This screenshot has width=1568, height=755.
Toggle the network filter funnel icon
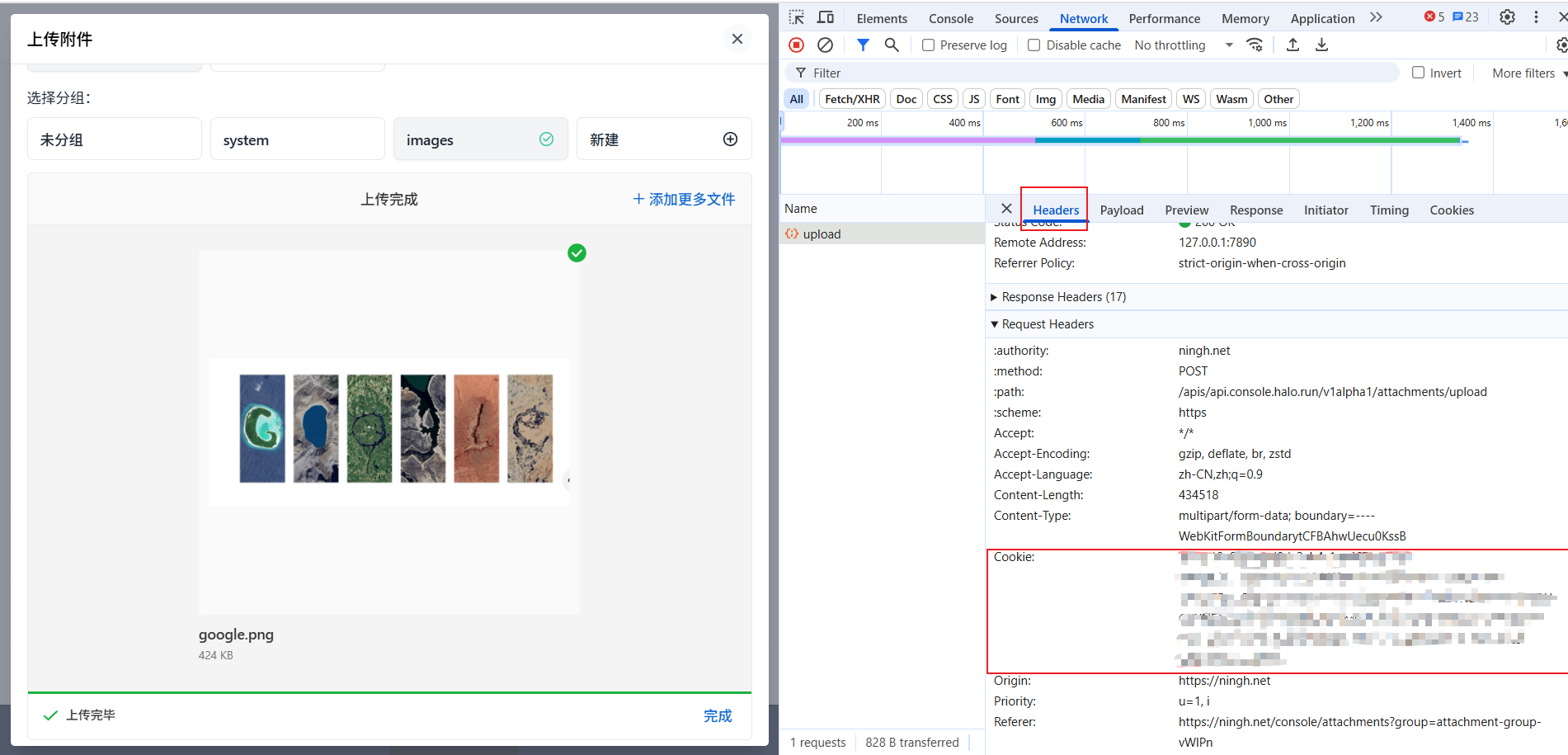tap(863, 45)
